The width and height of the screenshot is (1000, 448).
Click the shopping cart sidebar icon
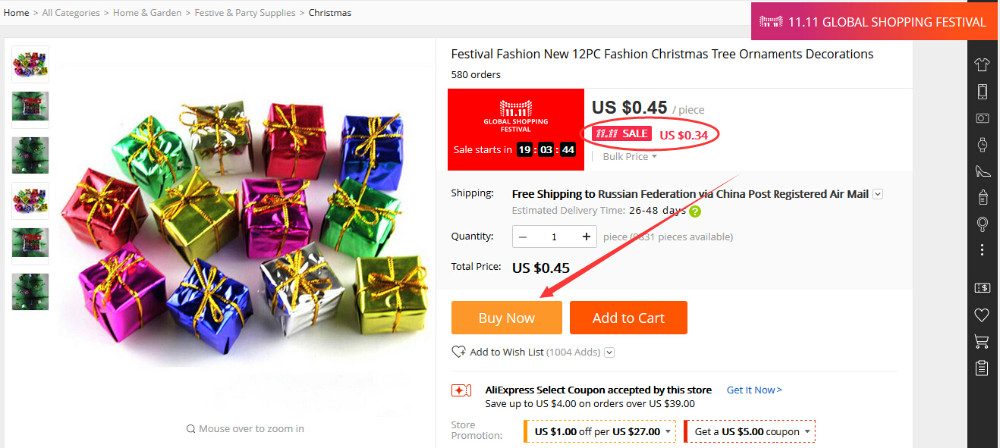click(x=982, y=341)
